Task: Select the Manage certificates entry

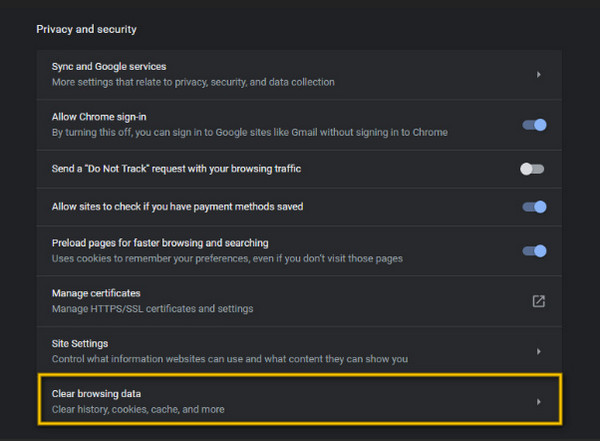Action: tap(299, 301)
